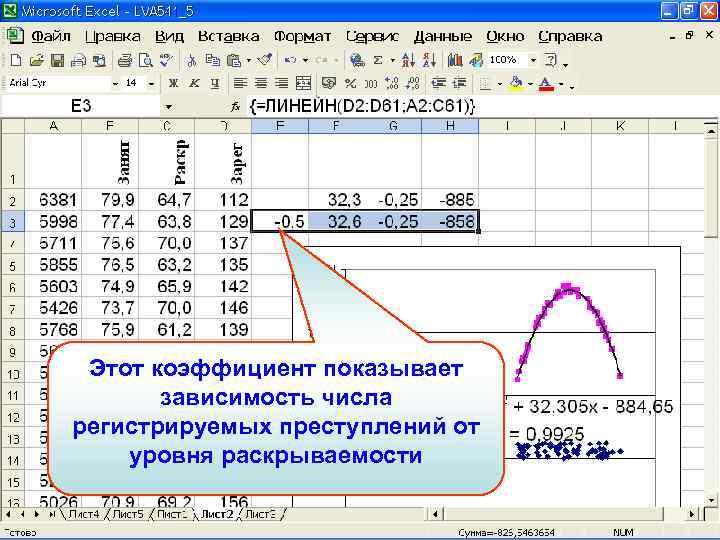Click the Name Box showing E3
This screenshot has height=540, width=720.
pyautogui.click(x=81, y=107)
